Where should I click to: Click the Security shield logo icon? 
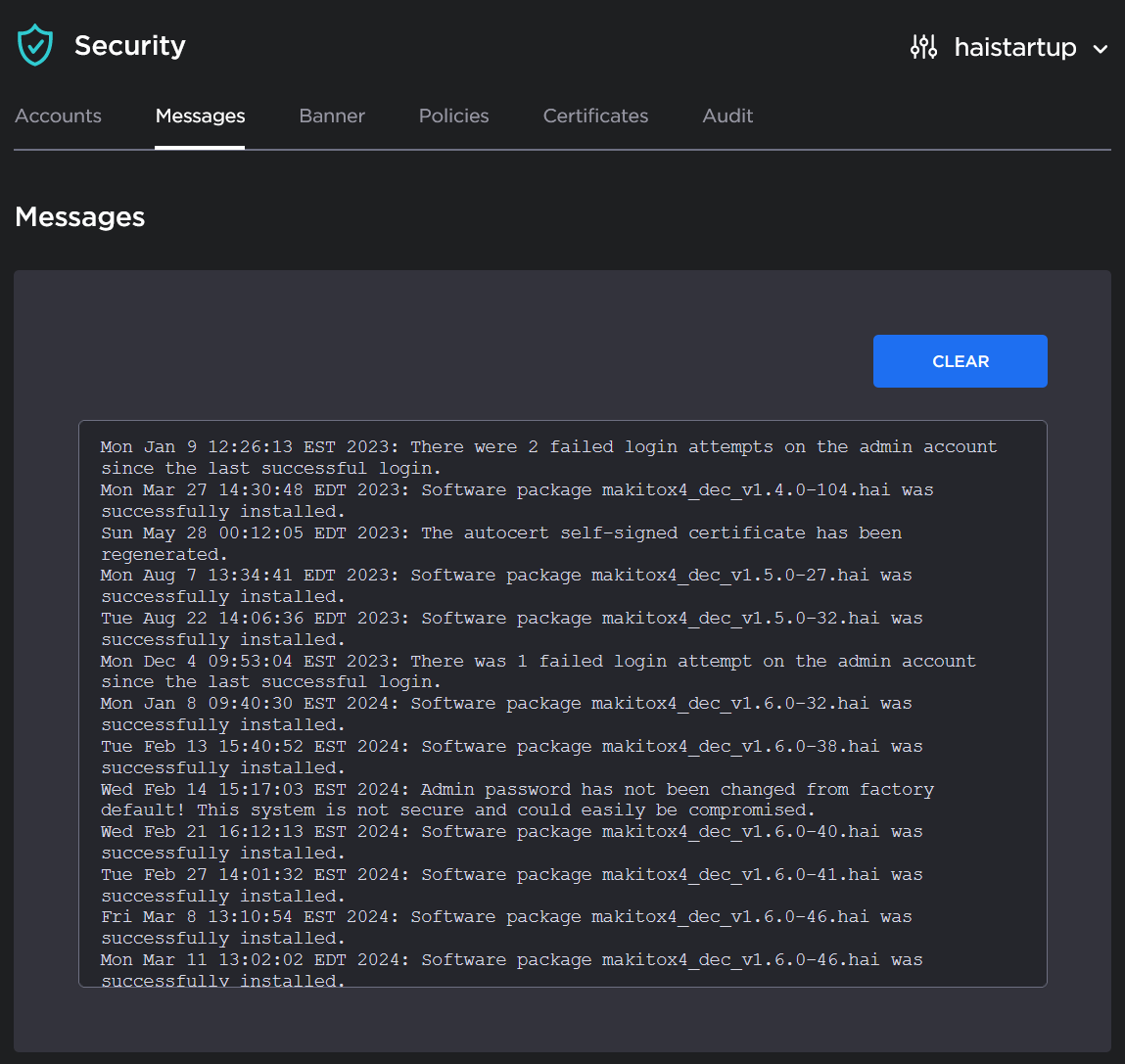click(x=34, y=43)
